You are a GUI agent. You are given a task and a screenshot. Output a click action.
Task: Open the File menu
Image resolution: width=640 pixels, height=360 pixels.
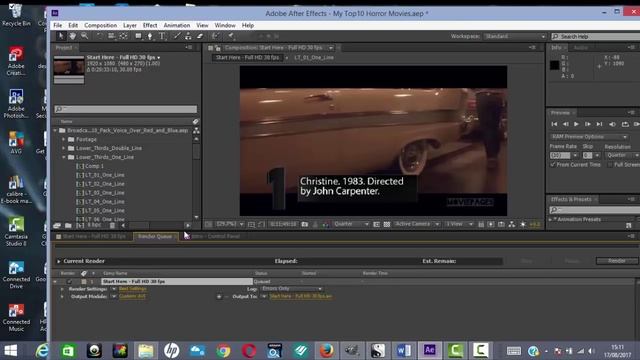click(58, 25)
